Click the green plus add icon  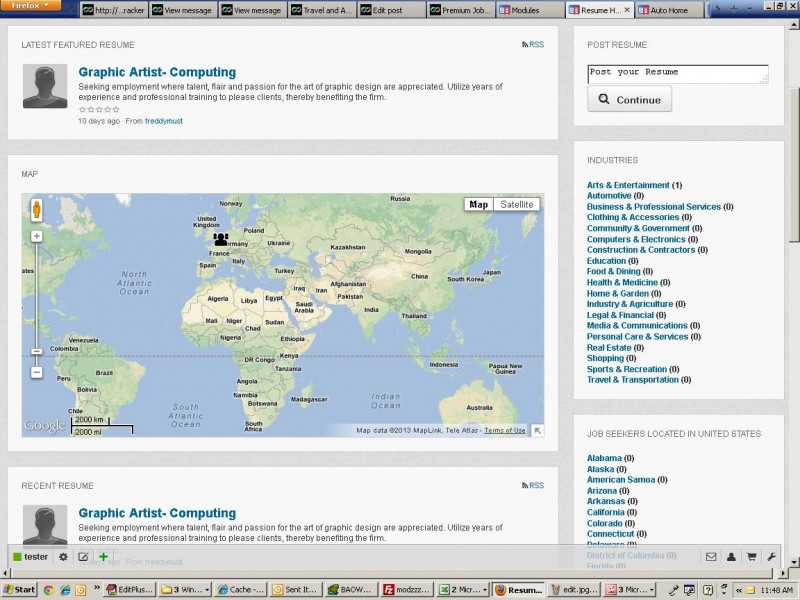click(x=104, y=557)
